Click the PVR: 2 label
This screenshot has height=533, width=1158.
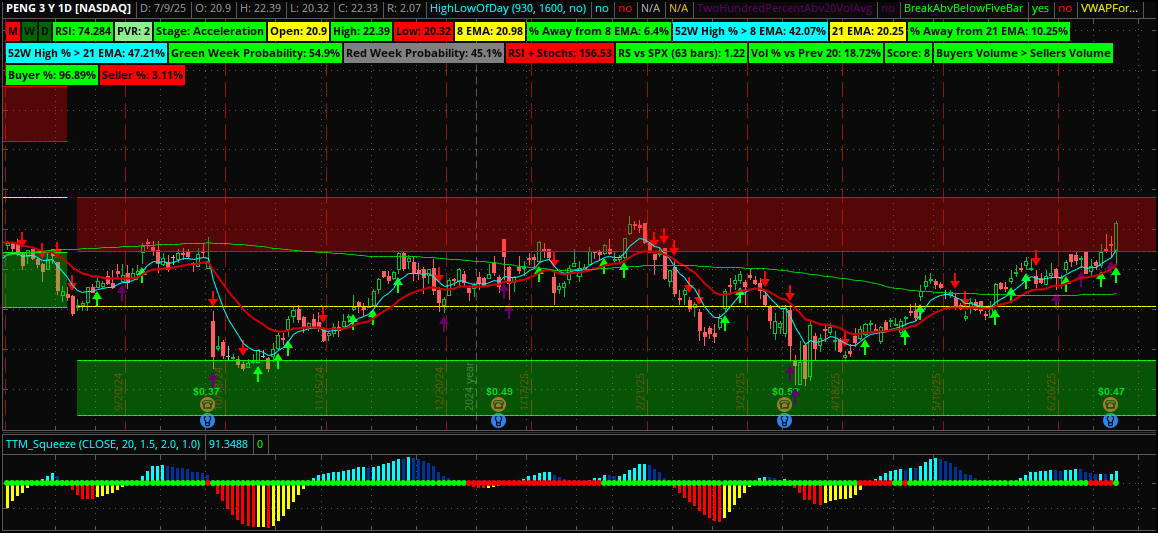pos(133,32)
